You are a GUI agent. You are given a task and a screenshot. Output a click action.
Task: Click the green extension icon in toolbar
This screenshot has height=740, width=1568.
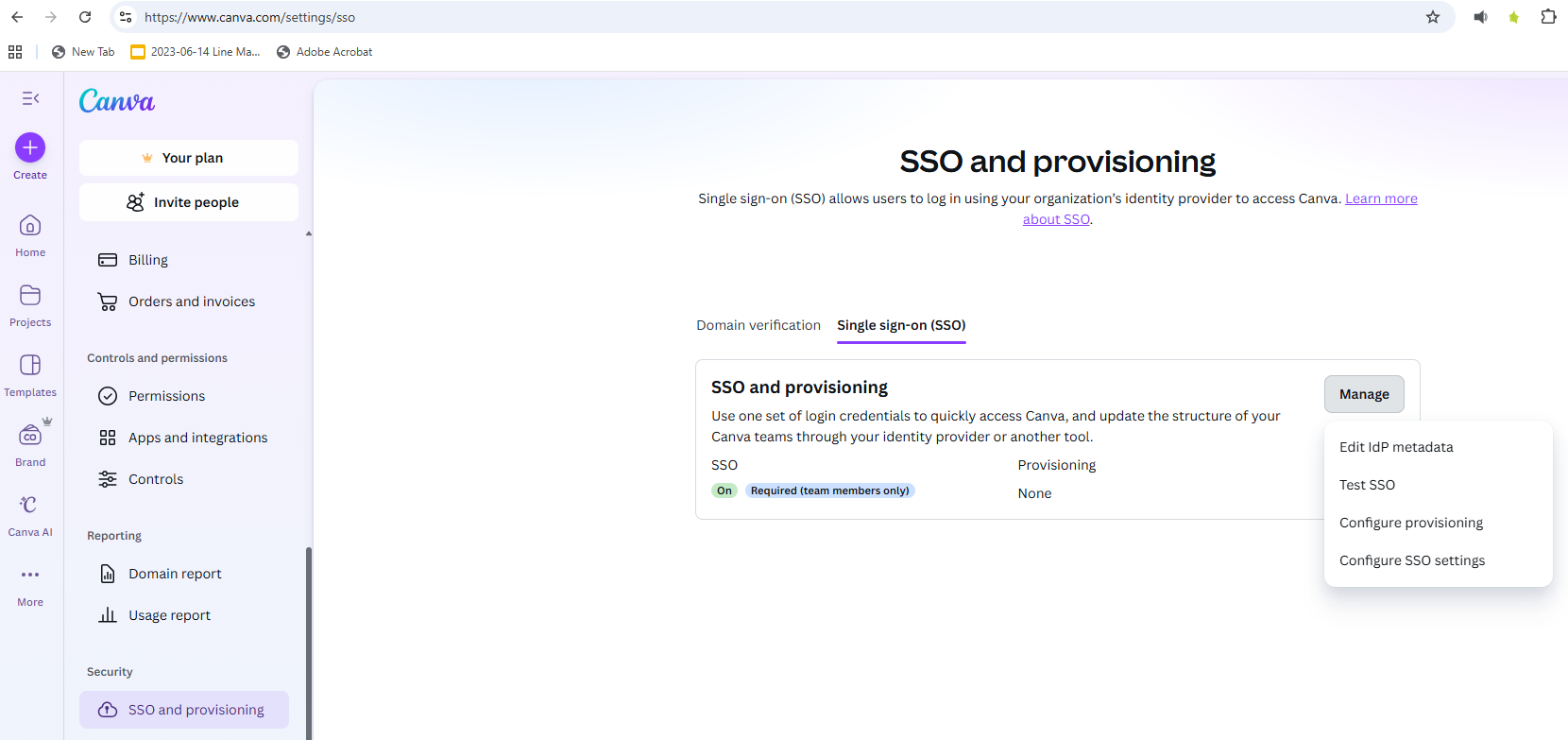[1514, 17]
